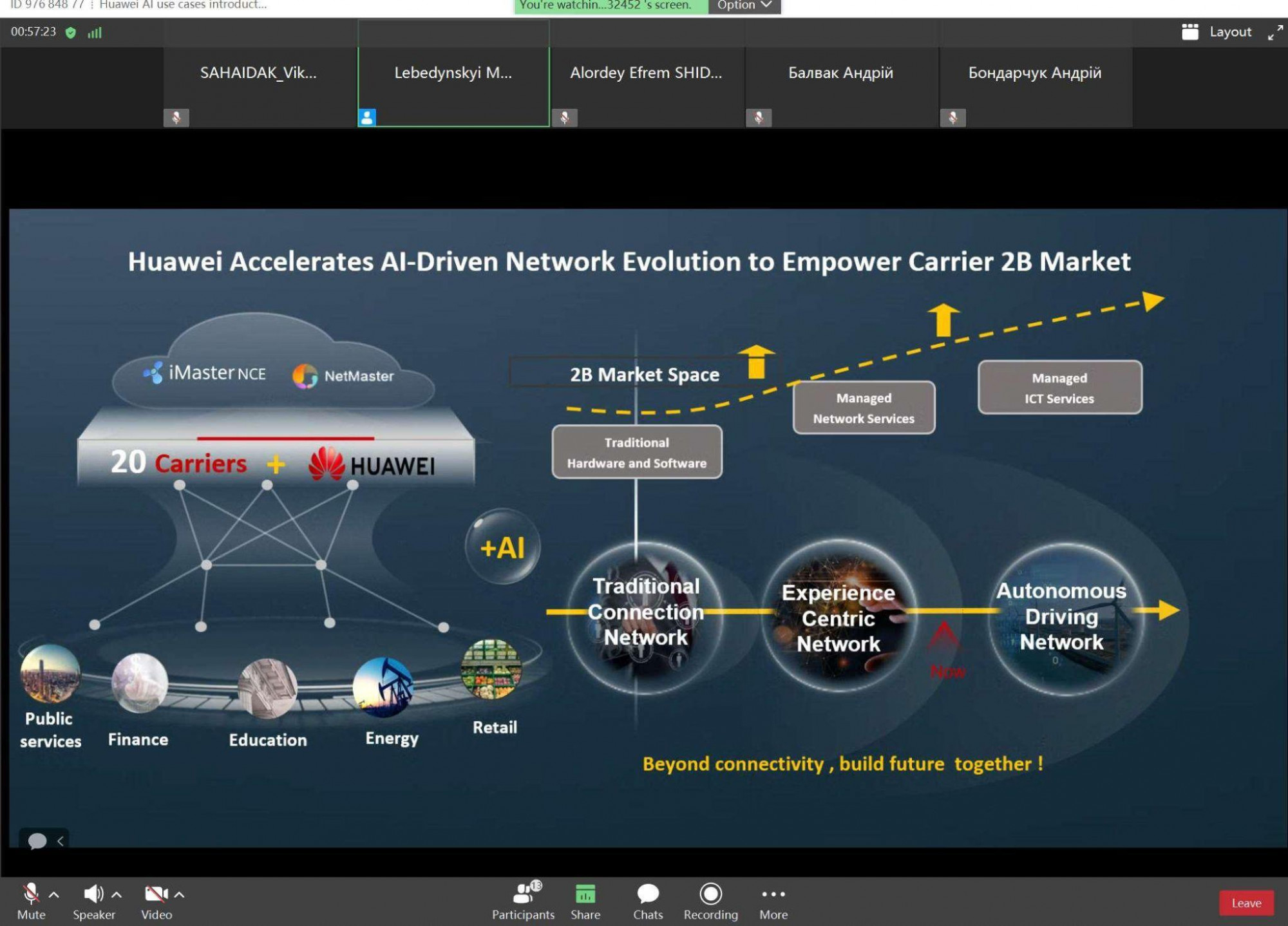Click the Finance circle image
Viewport: 1288px width, 926px height.
[139, 683]
